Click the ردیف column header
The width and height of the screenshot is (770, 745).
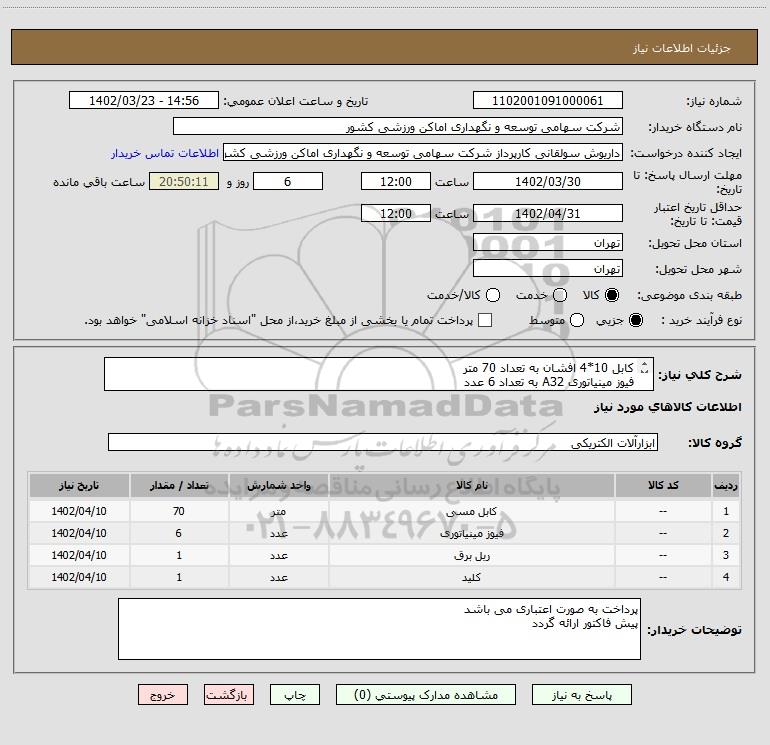click(726, 485)
